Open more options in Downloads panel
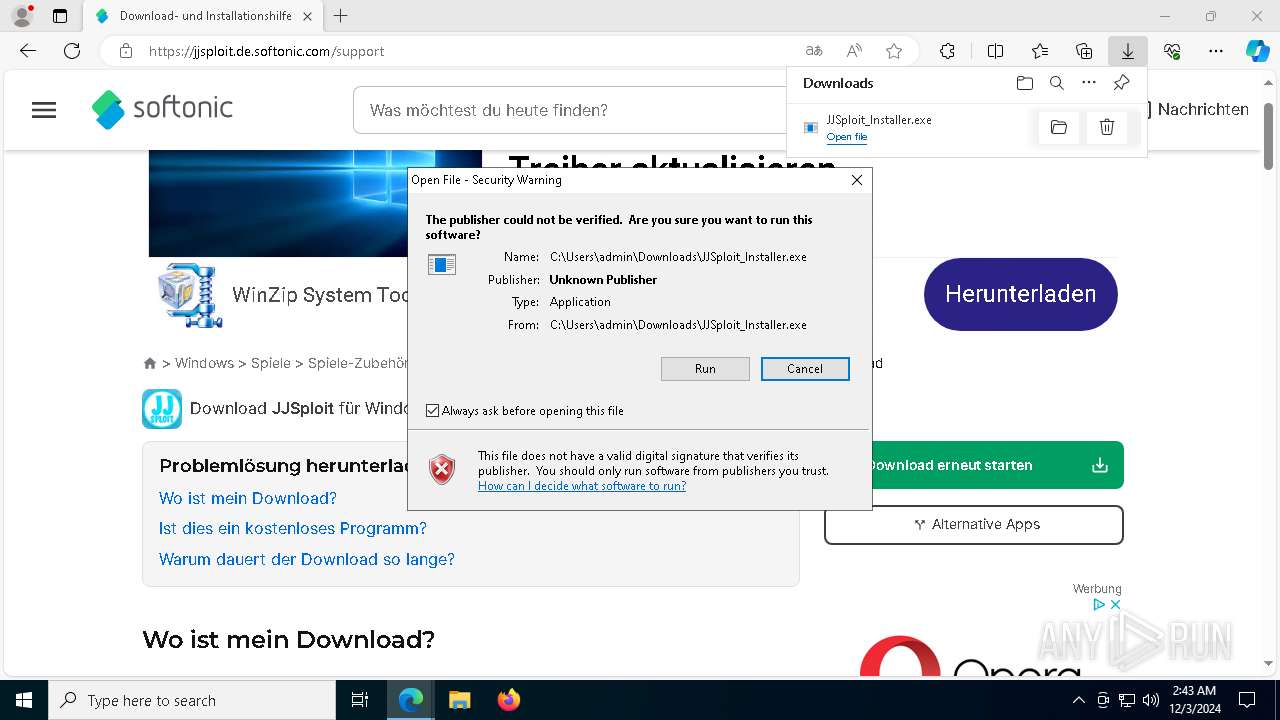1280x720 pixels. (x=1089, y=83)
